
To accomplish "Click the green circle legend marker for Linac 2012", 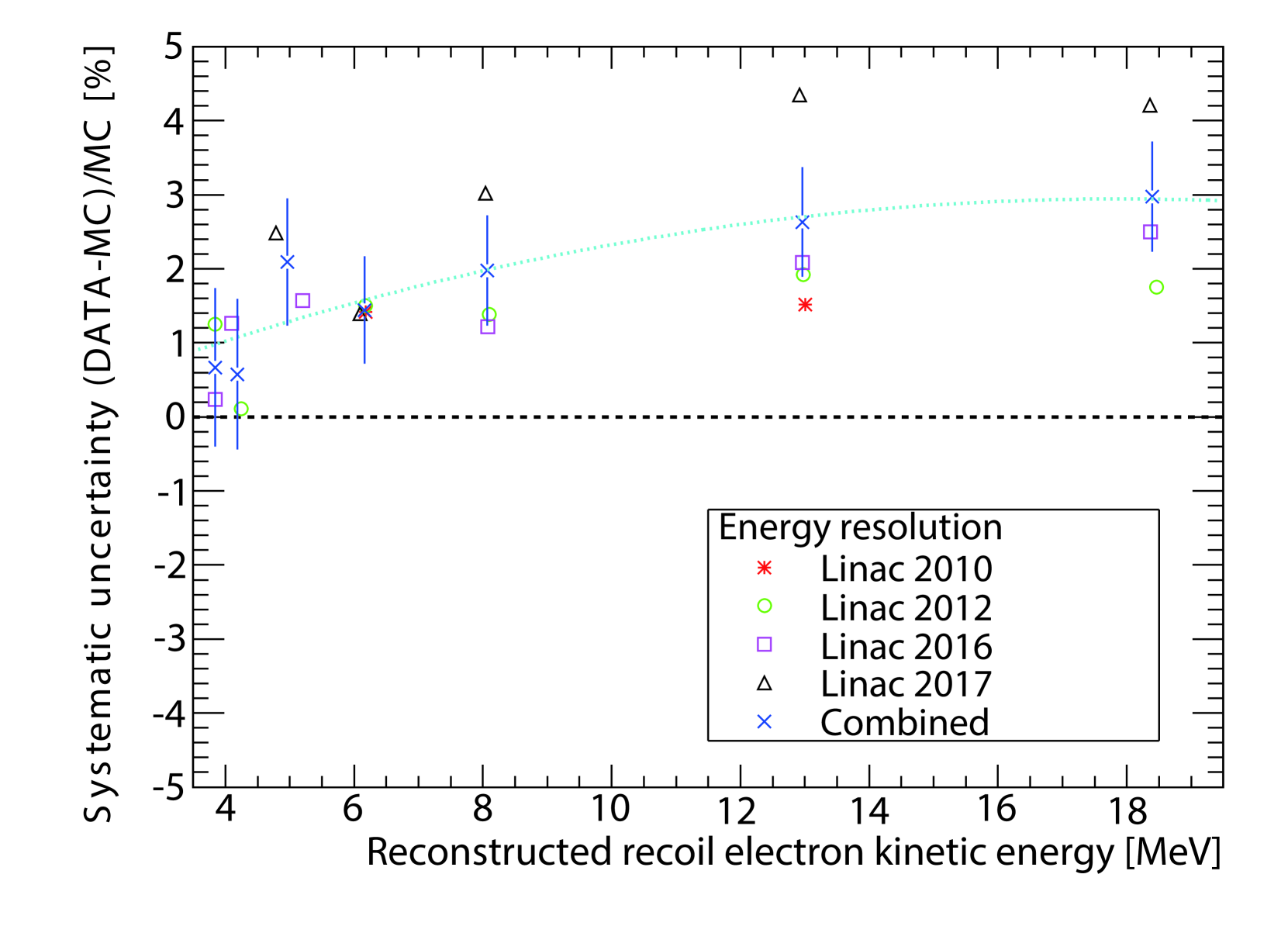I will (764, 606).
